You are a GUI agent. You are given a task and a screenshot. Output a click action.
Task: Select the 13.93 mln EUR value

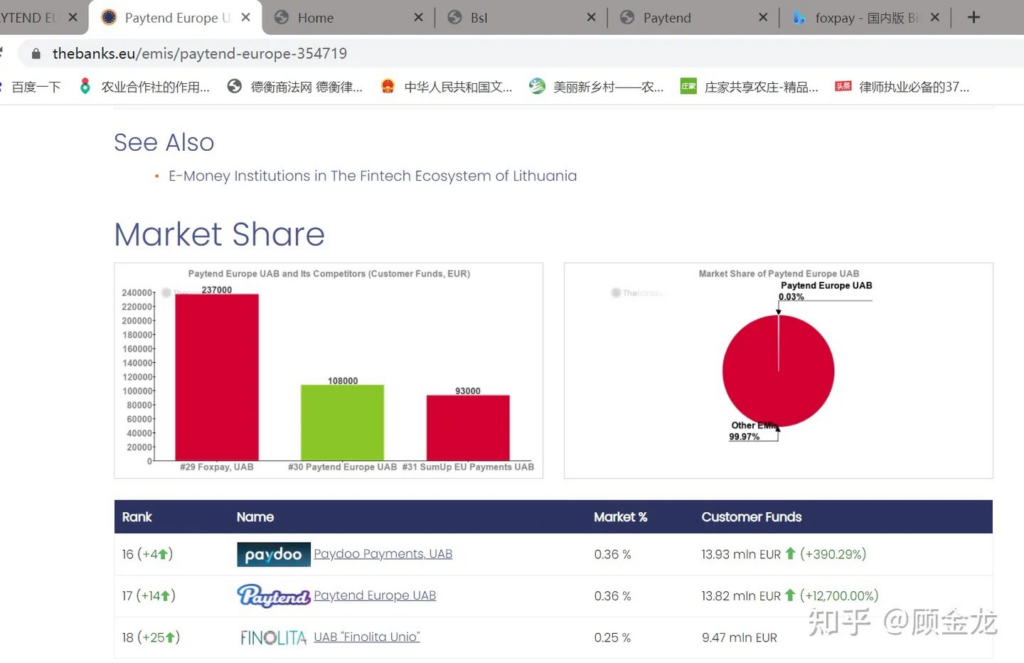tap(741, 555)
